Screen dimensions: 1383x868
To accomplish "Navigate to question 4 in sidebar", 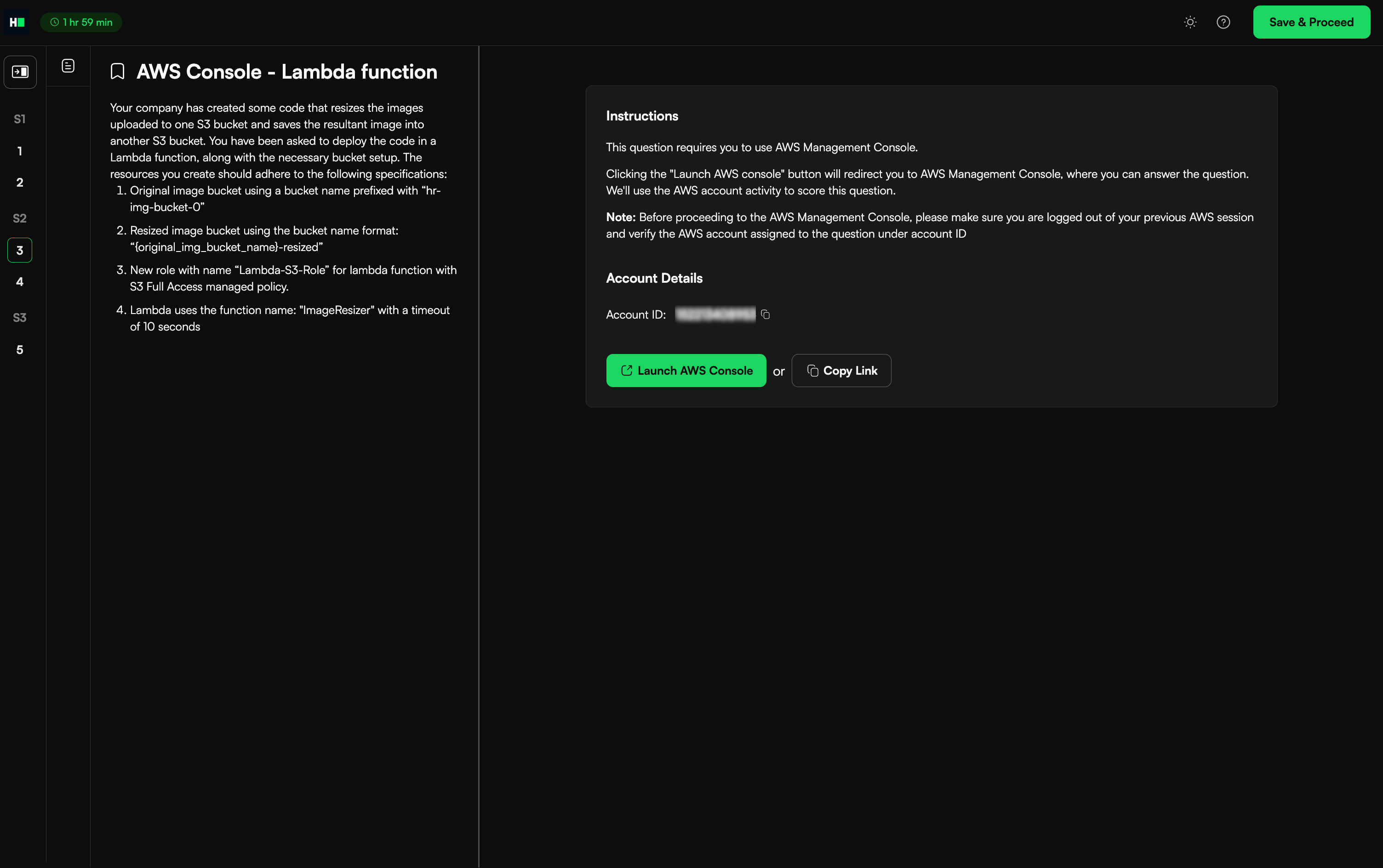I will pos(19,282).
